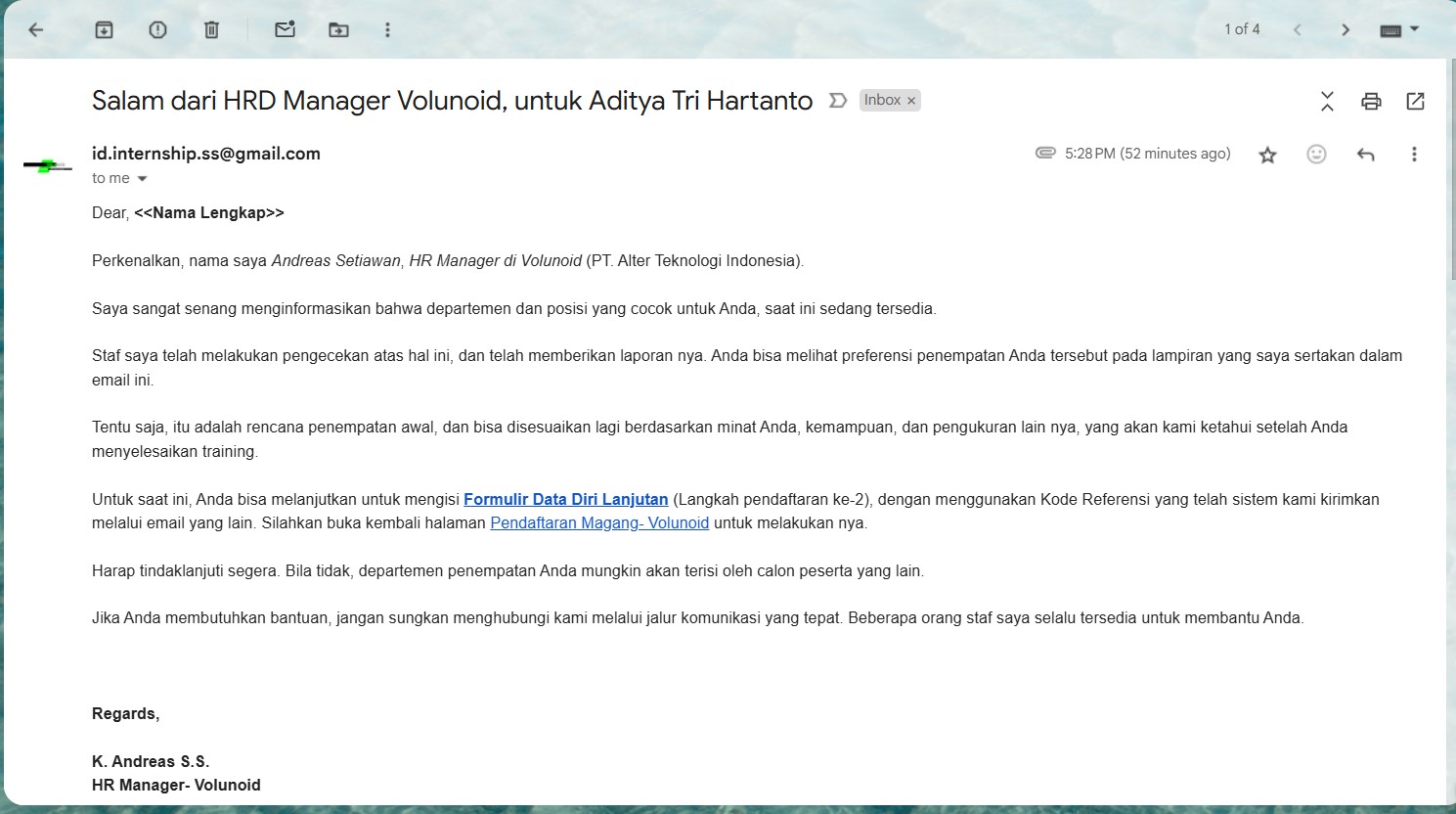Viewport: 1456px width, 814px height.
Task: Remove the Inbox label
Action: [911, 101]
